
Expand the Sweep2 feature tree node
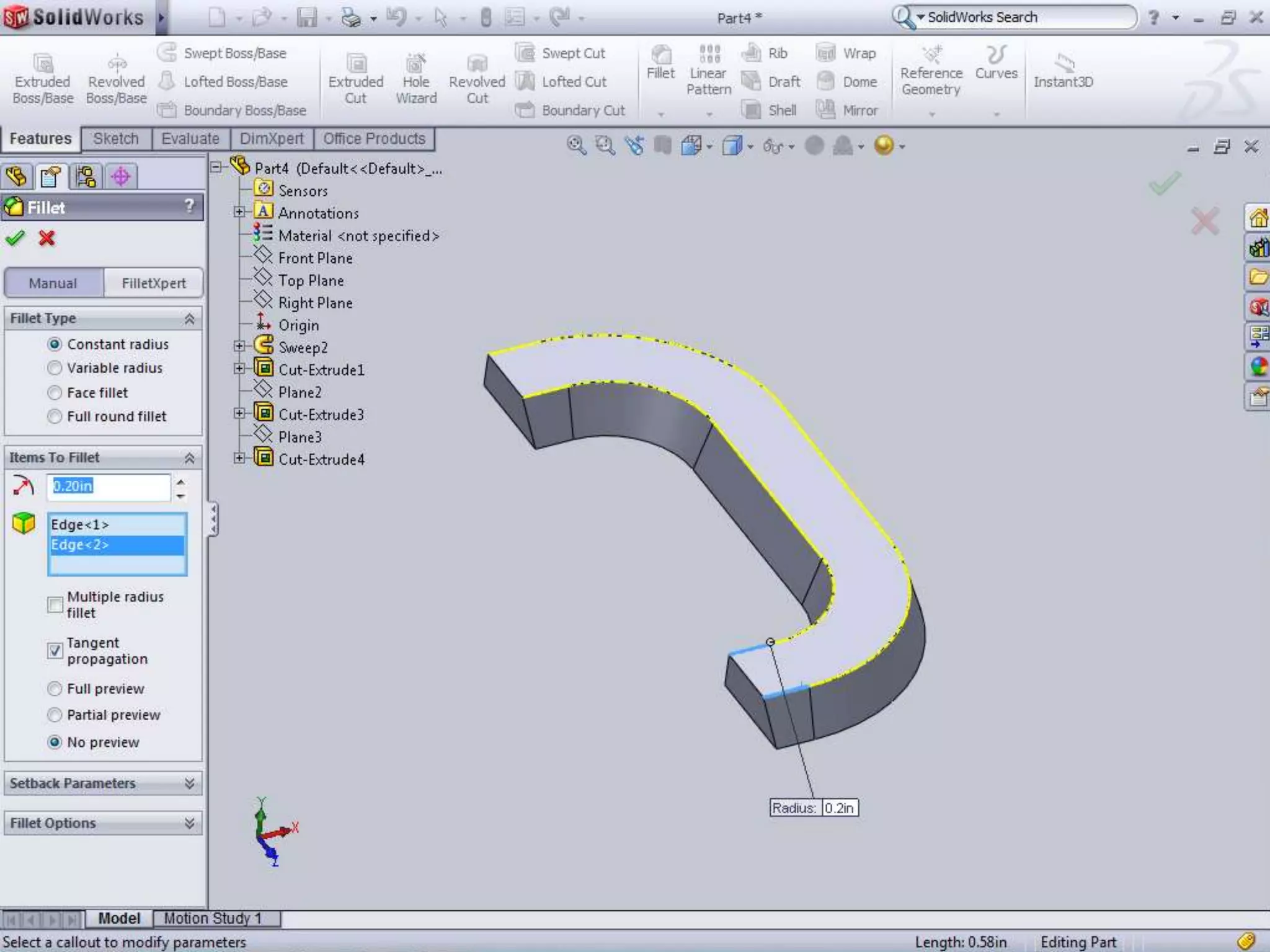(239, 346)
